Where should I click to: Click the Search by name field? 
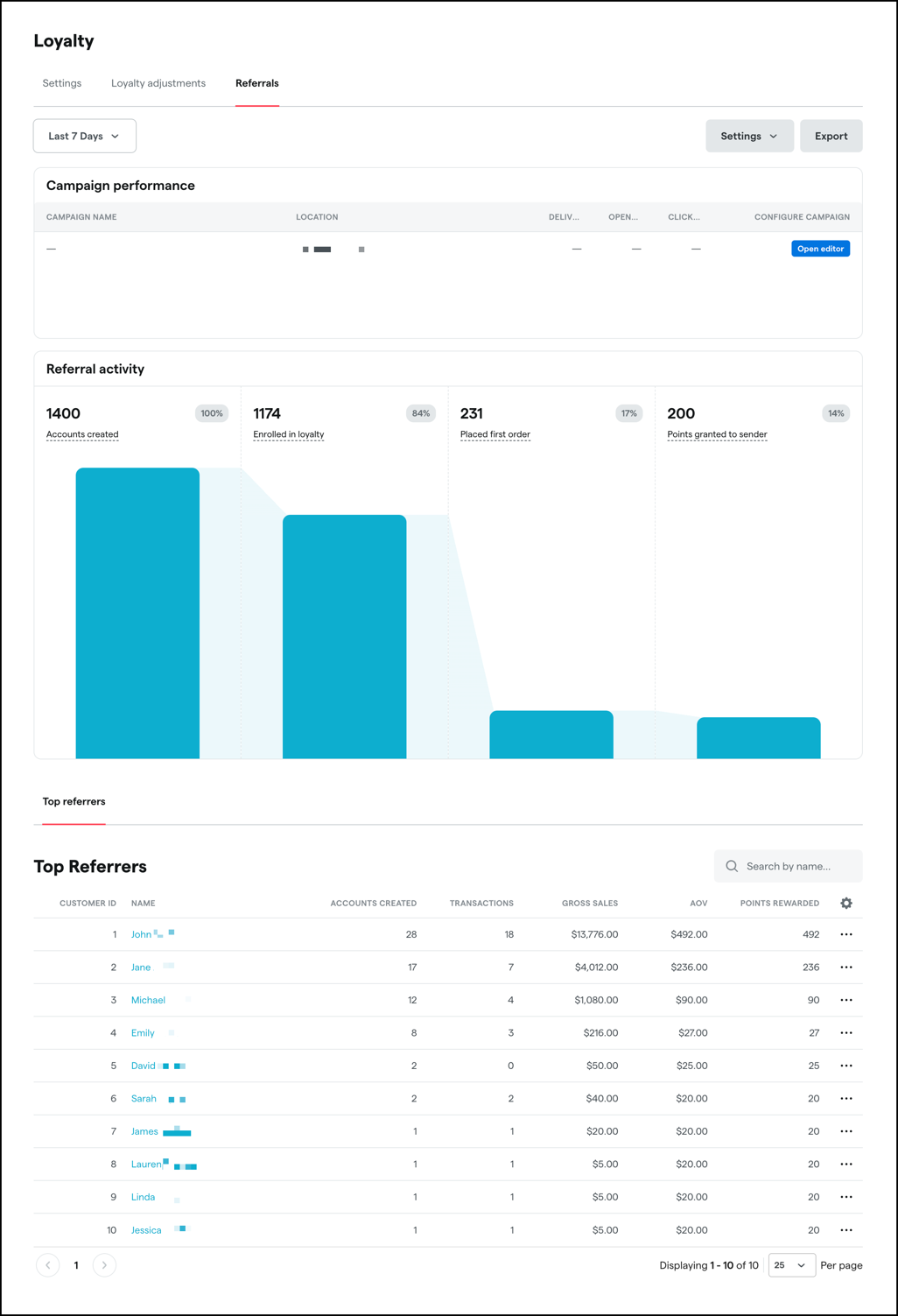coord(798,866)
